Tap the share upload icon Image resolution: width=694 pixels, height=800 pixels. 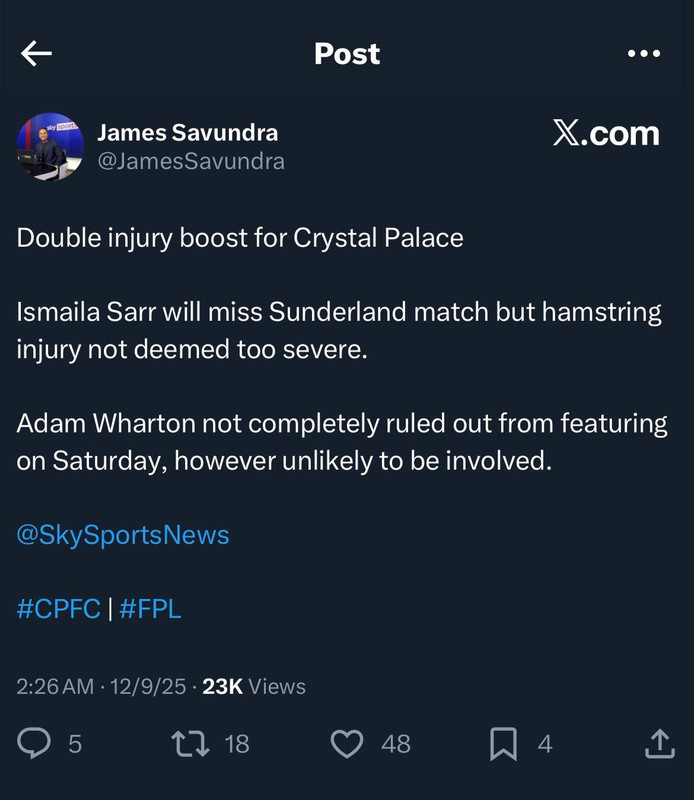tap(660, 743)
